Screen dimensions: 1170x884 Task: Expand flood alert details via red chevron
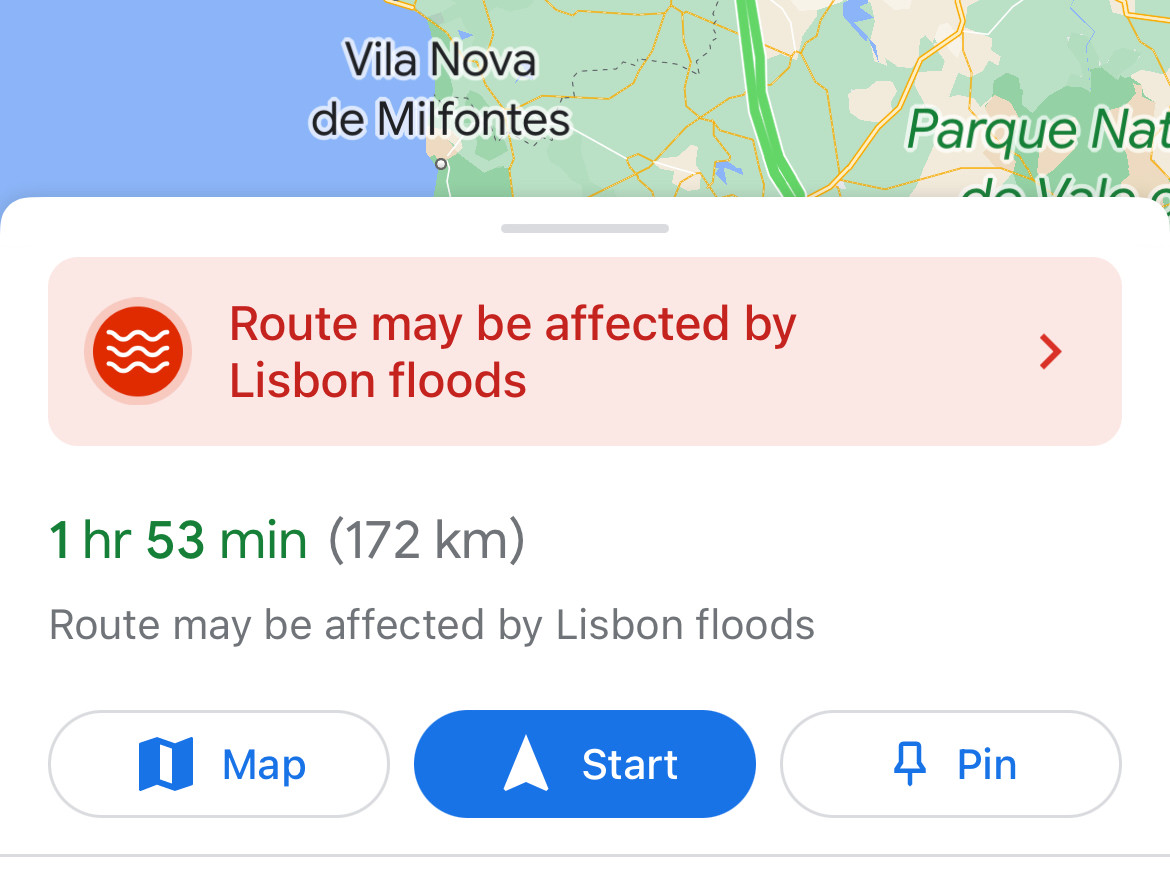(1049, 352)
